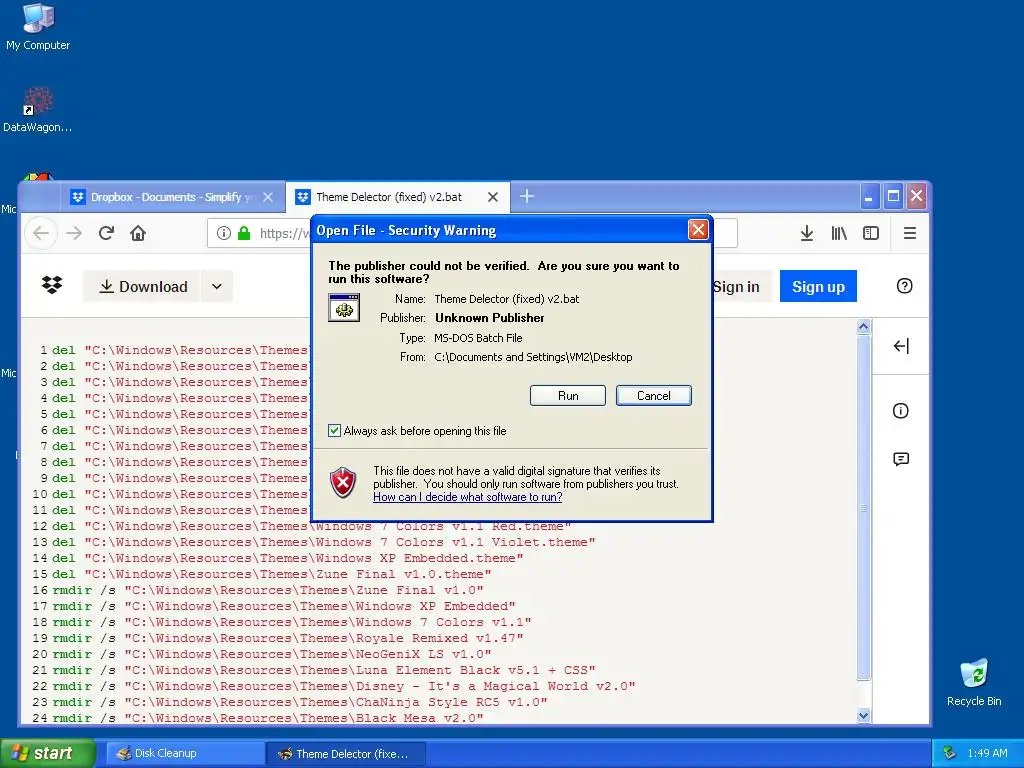Image resolution: width=1024 pixels, height=768 pixels.
Task: Open the Recycle Bin icon
Action: point(974,682)
